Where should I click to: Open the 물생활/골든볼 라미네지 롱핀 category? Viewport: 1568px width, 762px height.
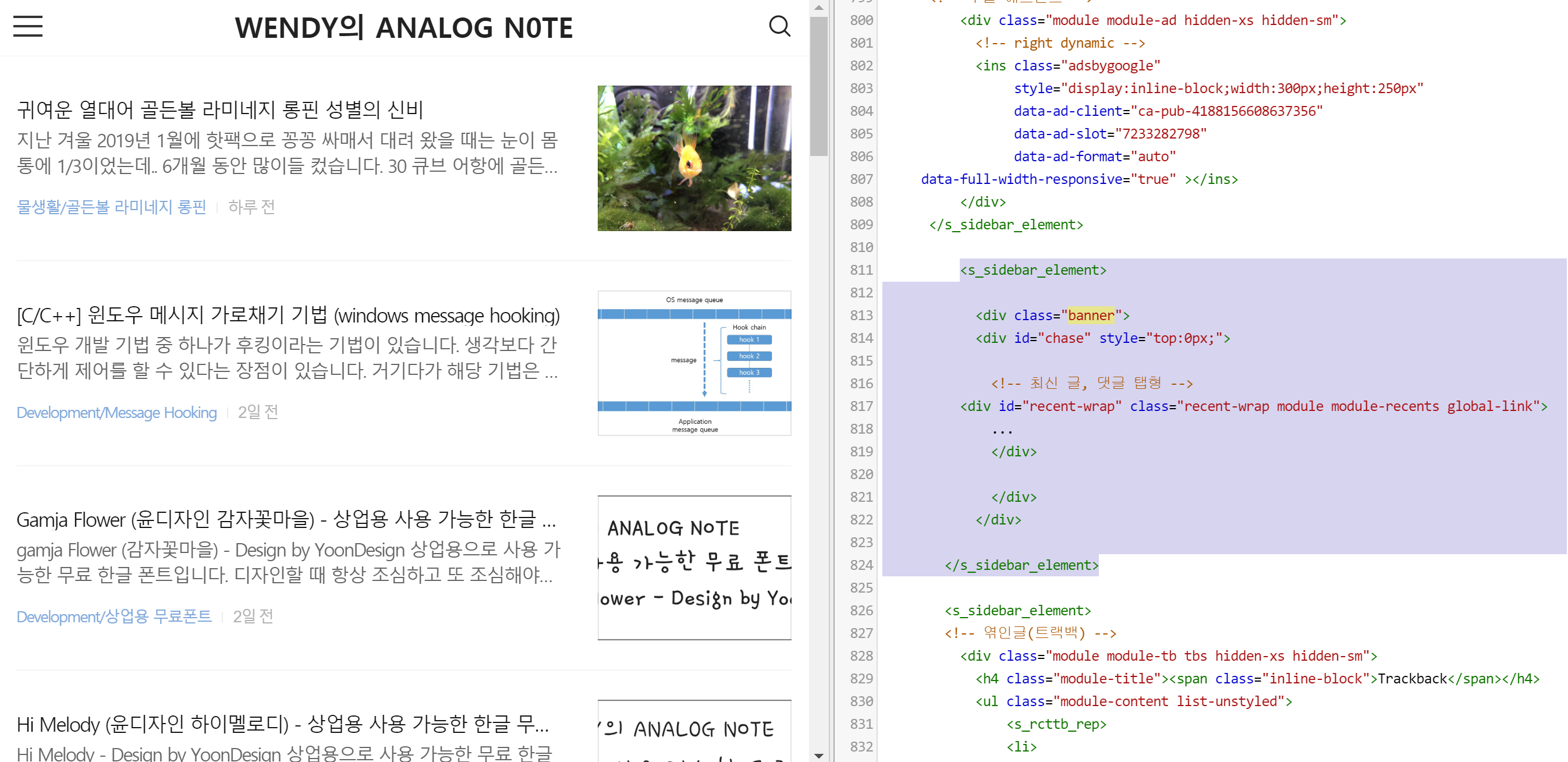[111, 207]
